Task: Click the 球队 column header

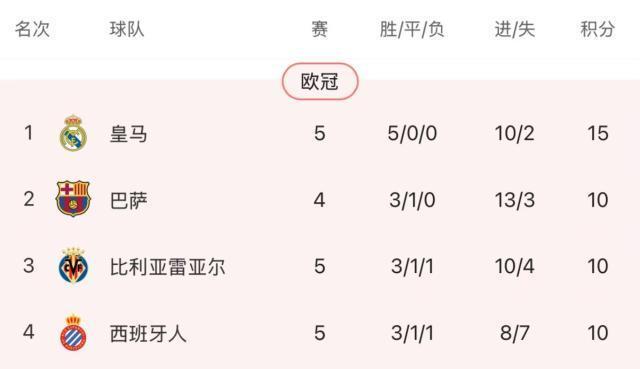Action: [x=127, y=29]
